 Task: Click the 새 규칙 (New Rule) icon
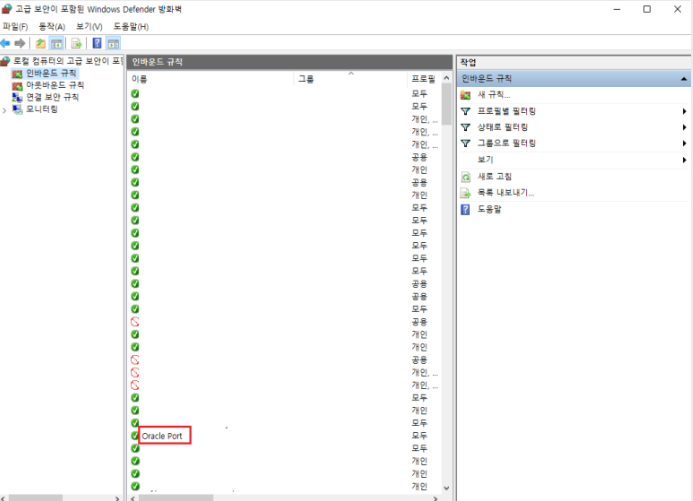465,94
